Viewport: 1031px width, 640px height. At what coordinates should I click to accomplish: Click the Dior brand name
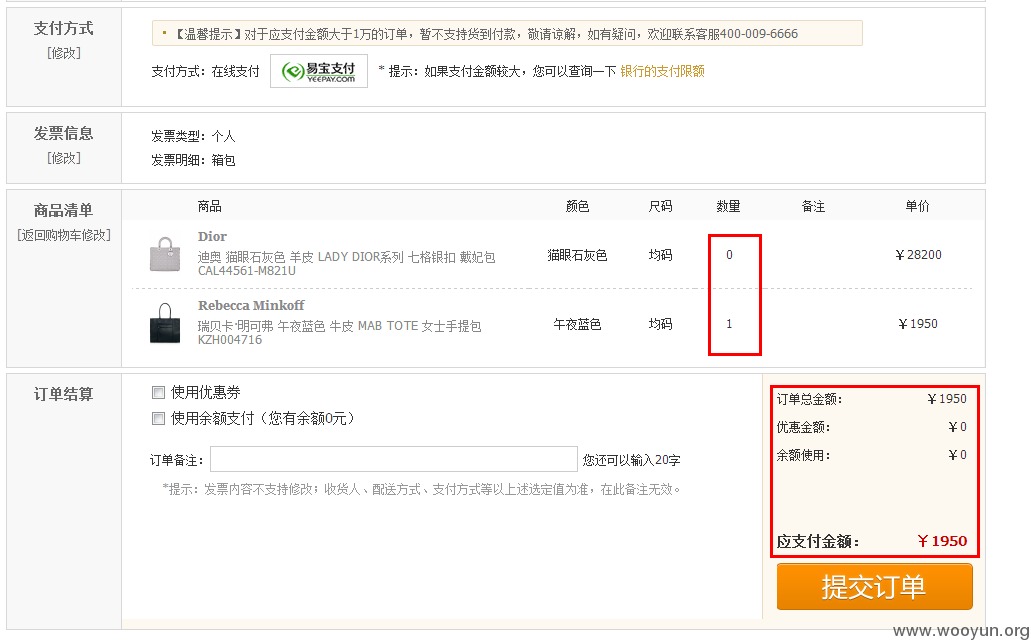pos(212,236)
